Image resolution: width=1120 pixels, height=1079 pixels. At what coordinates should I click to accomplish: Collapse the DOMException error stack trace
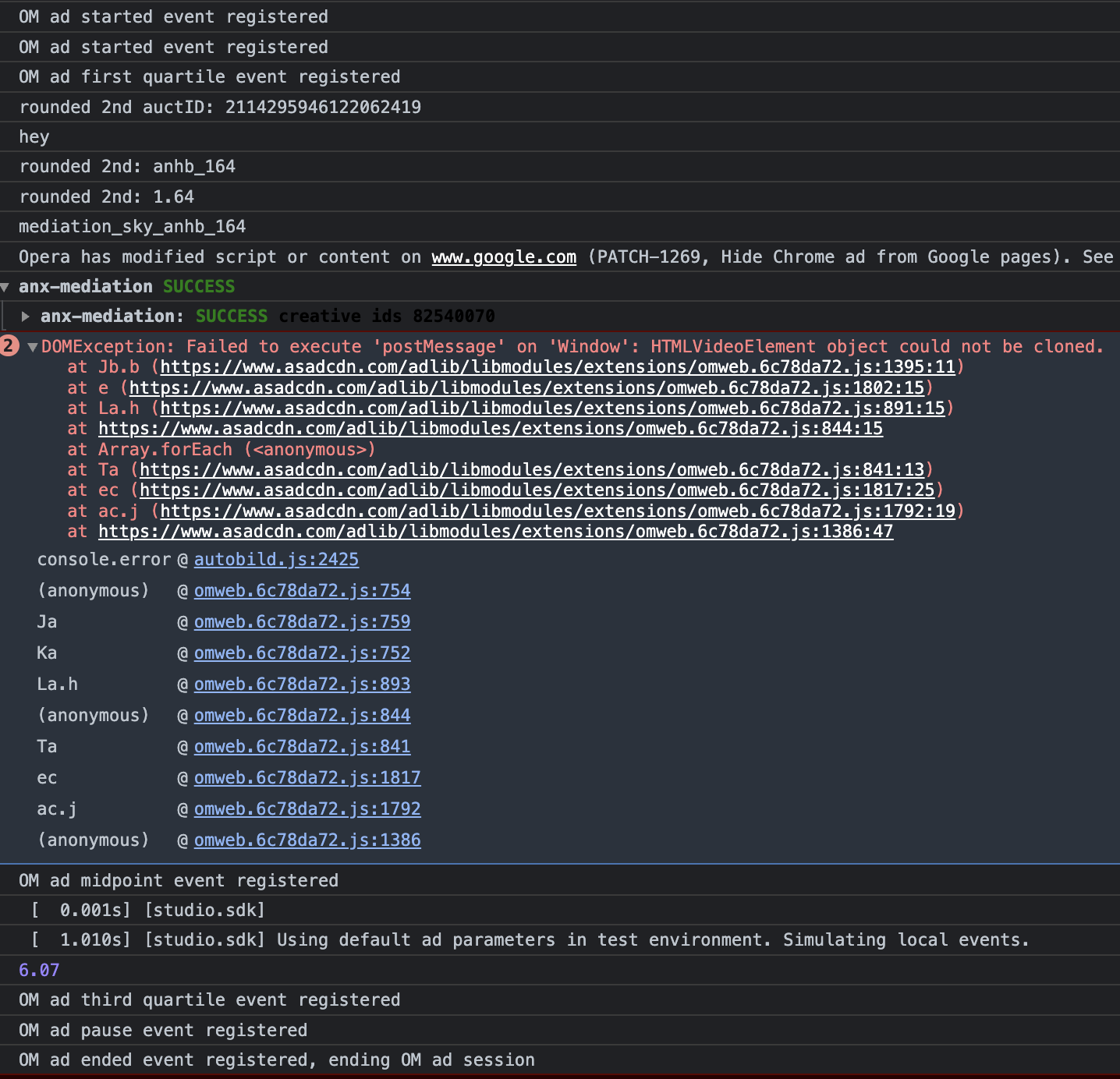click(31, 346)
